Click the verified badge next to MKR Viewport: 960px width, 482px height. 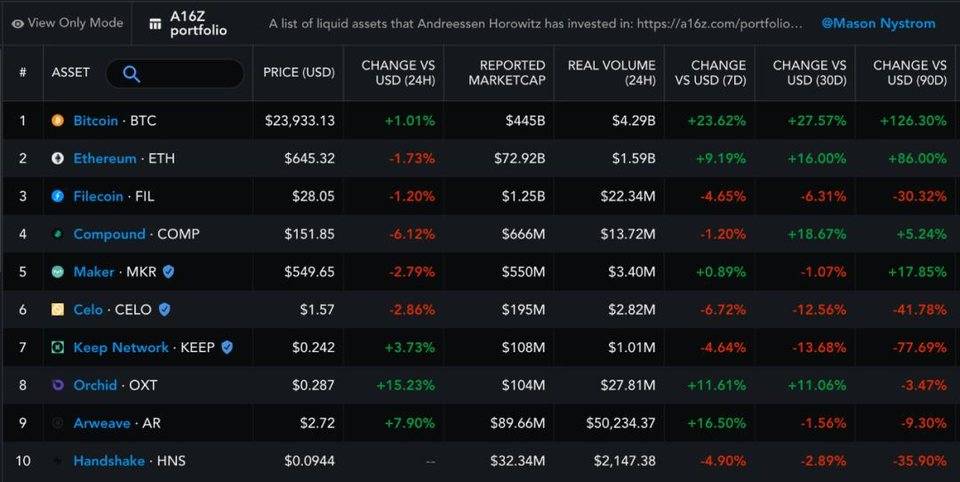(168, 272)
